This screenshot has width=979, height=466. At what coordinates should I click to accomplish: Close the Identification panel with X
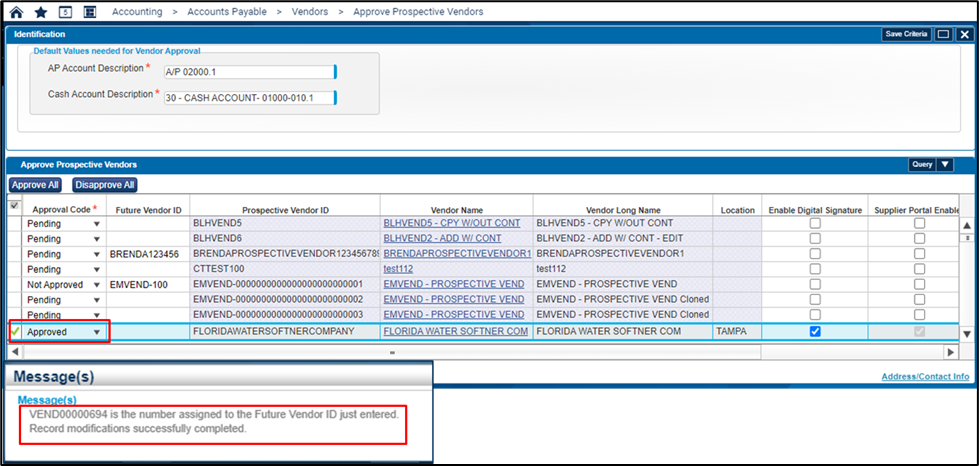click(962, 34)
